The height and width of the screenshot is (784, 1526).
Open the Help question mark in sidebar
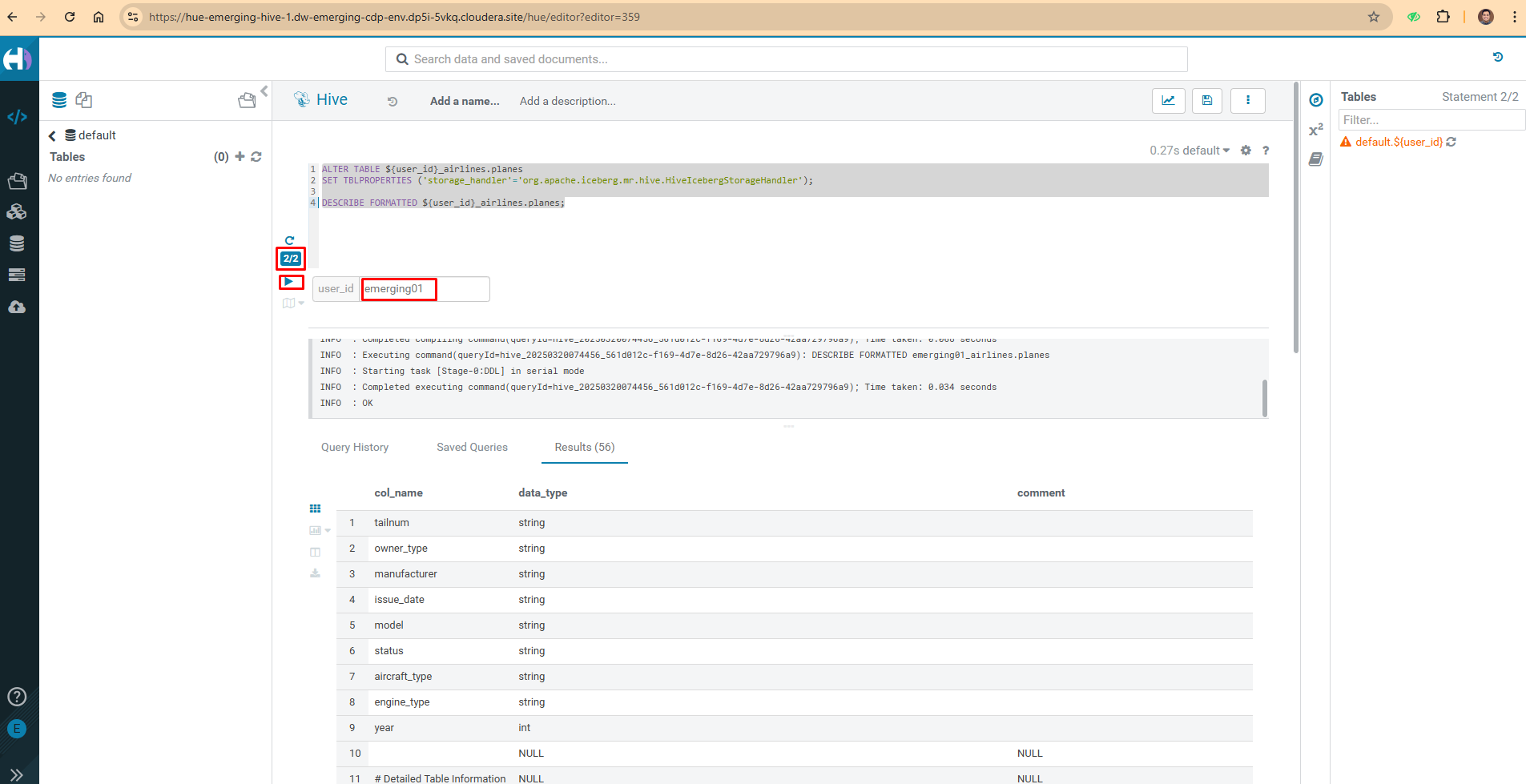click(17, 697)
